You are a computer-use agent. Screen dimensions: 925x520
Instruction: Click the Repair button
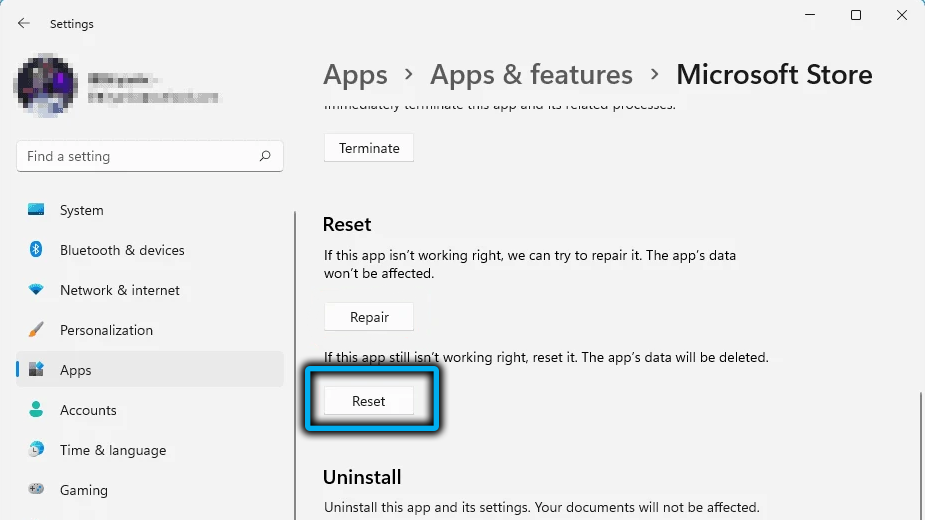(369, 317)
